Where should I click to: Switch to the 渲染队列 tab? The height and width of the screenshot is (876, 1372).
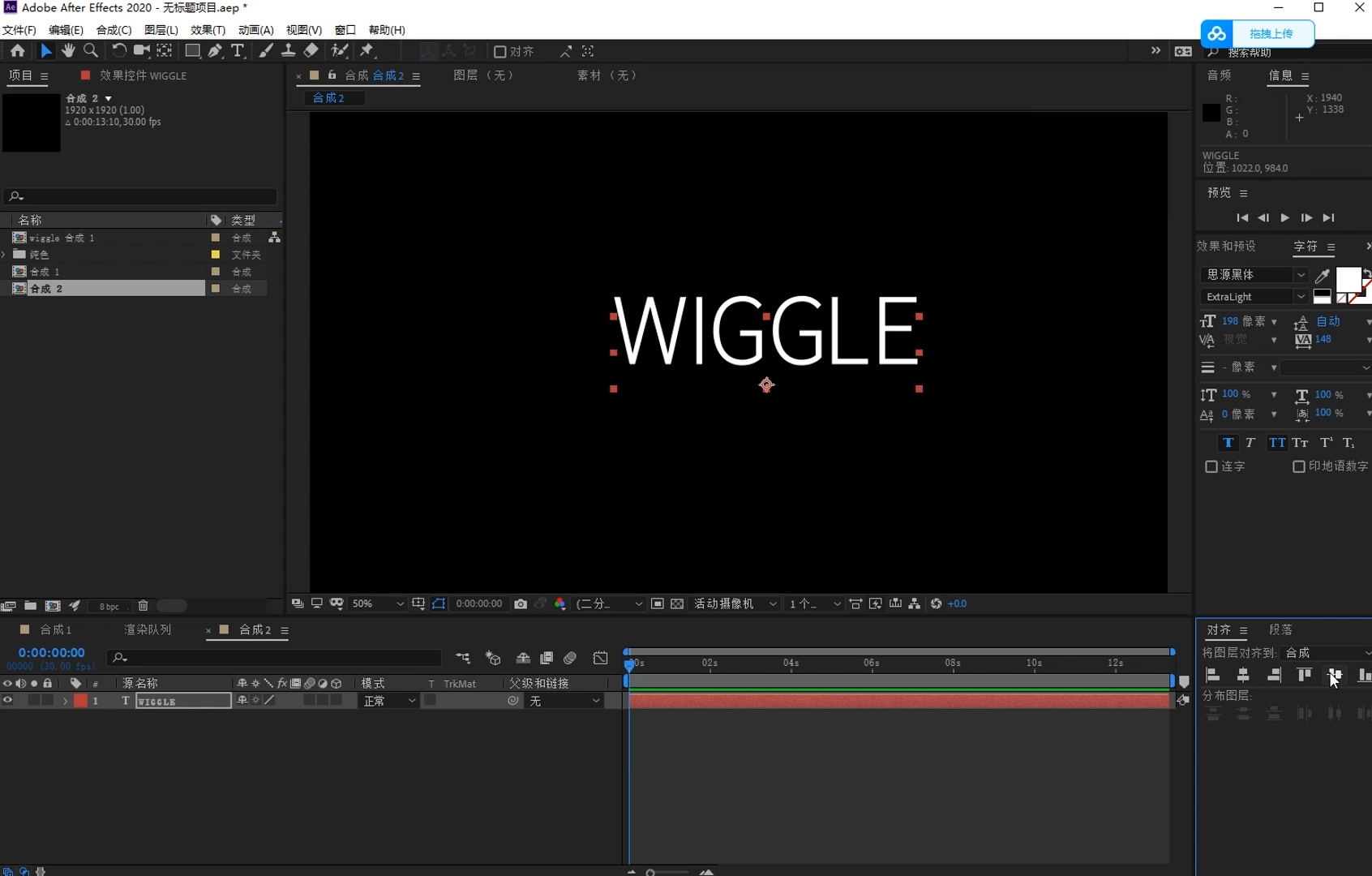click(x=148, y=630)
